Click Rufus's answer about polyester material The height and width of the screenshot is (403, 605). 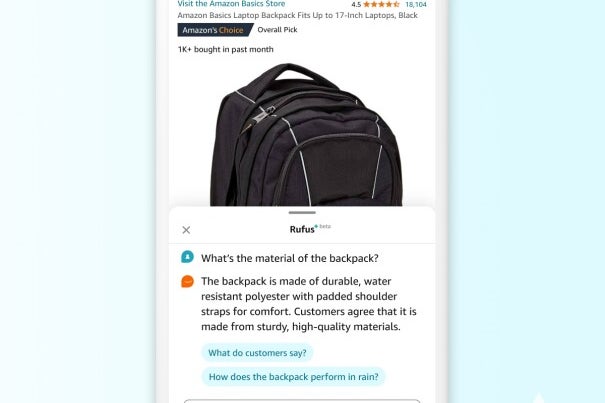309,304
